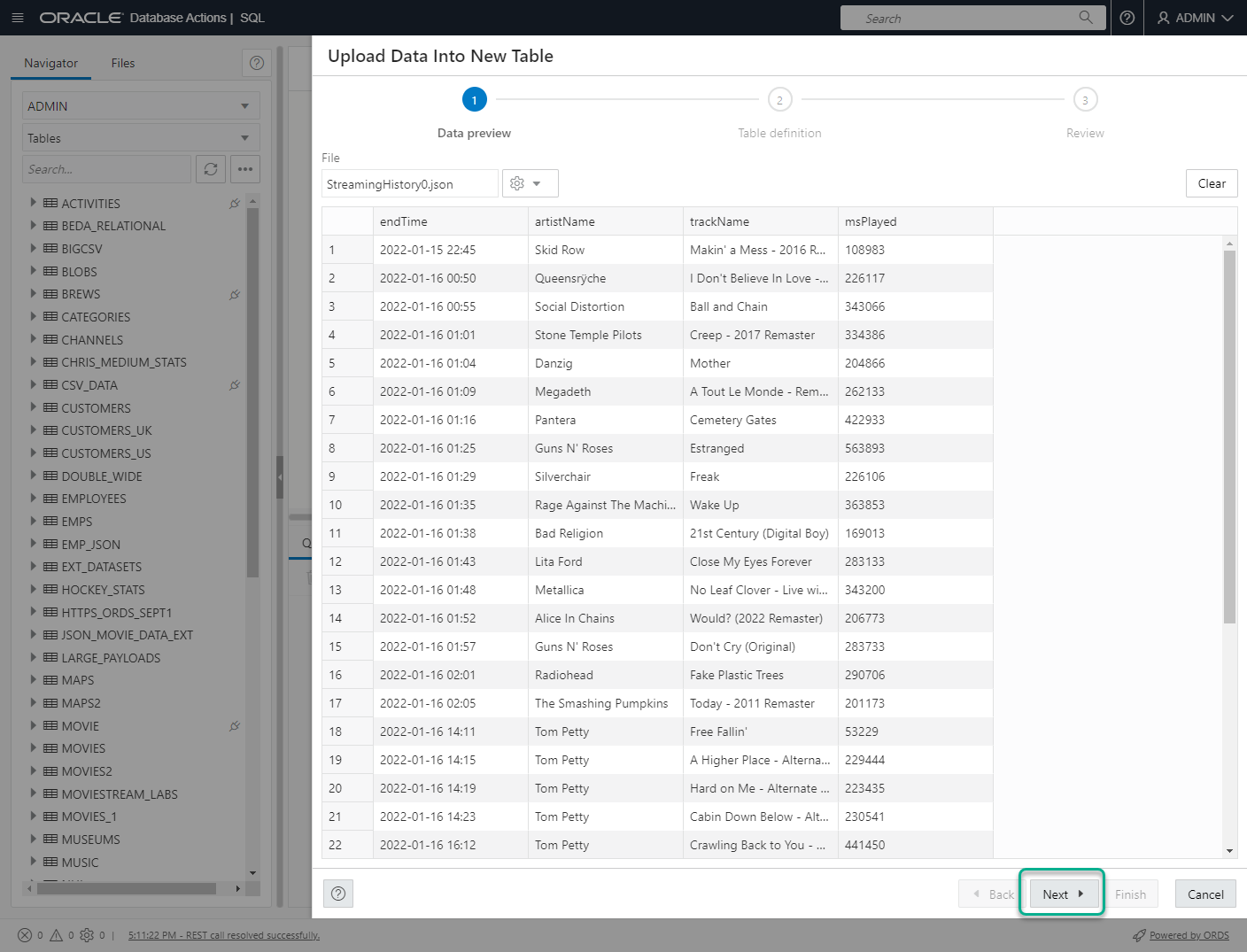Image resolution: width=1247 pixels, height=952 pixels.
Task: Click the errors icon in status bar
Action: tap(25, 935)
